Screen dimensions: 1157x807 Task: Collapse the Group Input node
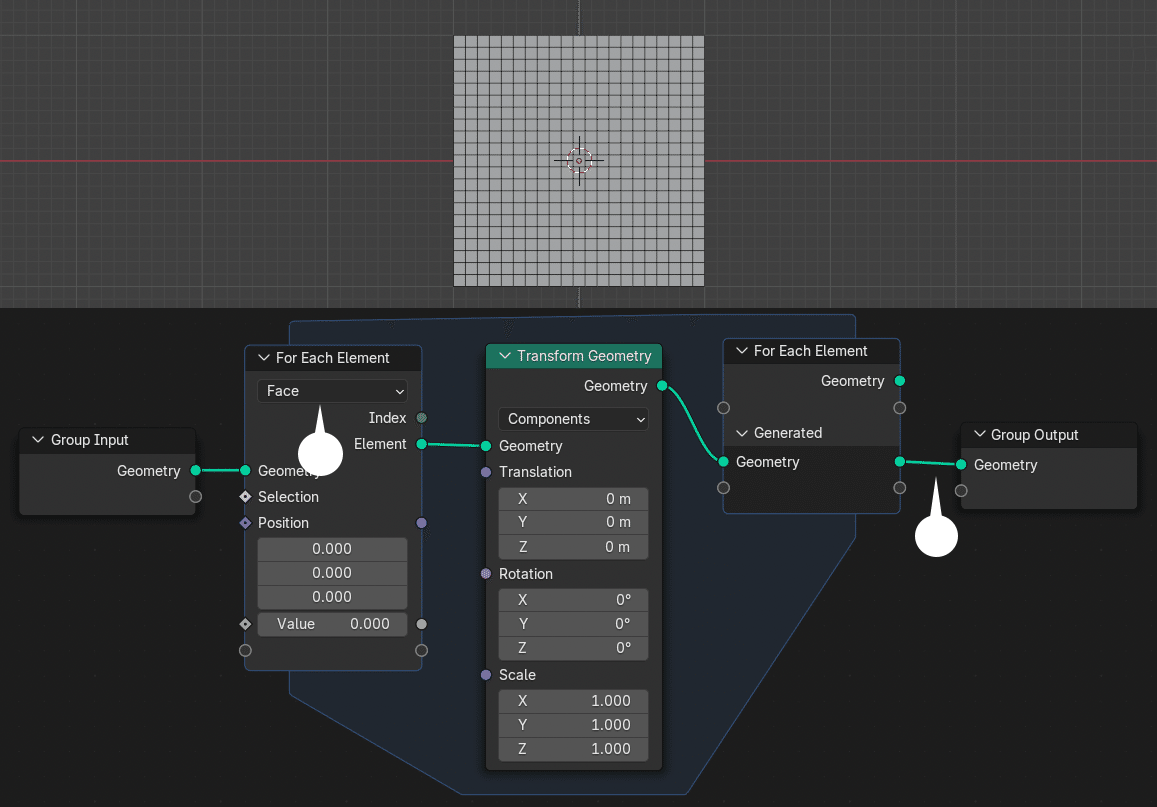click(36, 440)
